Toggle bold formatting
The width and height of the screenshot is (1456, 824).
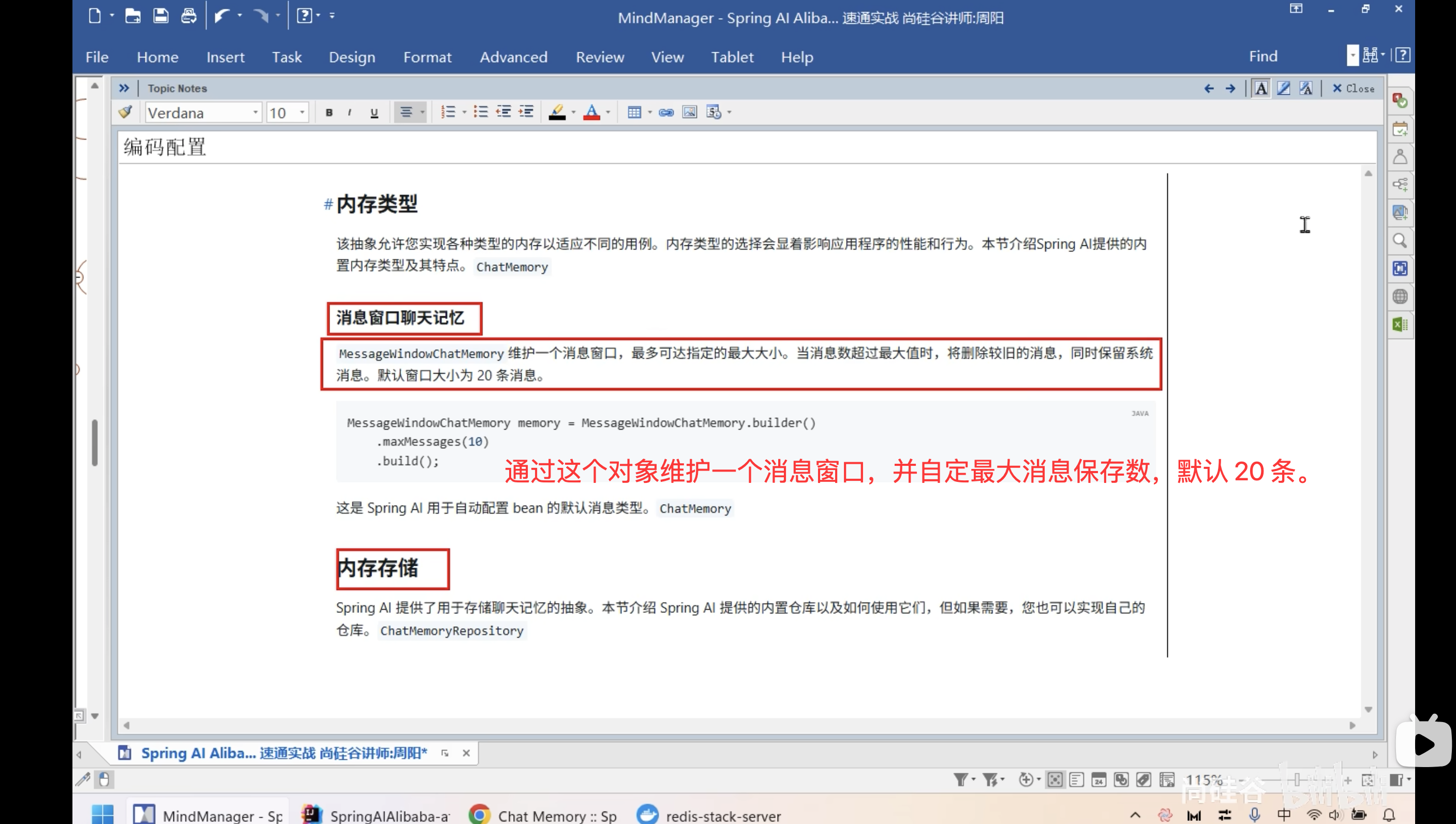[x=328, y=112]
